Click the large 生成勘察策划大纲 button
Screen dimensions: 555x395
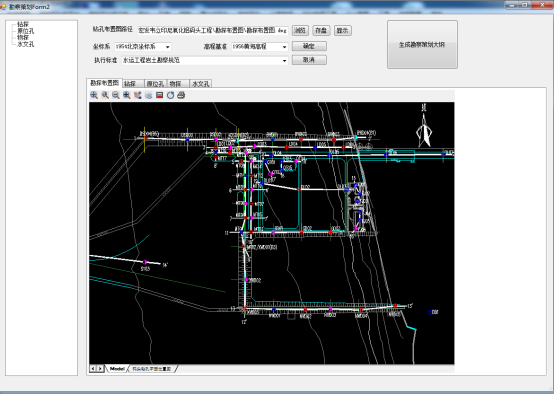tap(422, 45)
